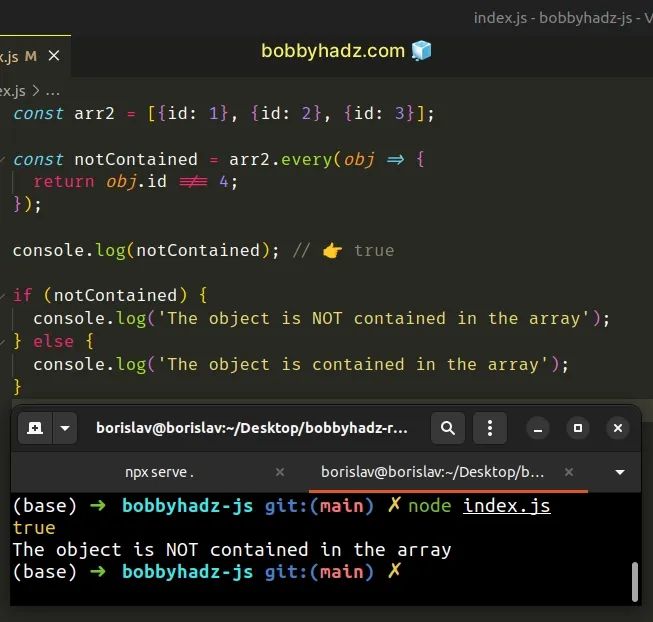Close the terminal window
653x622 pixels.
coord(618,428)
